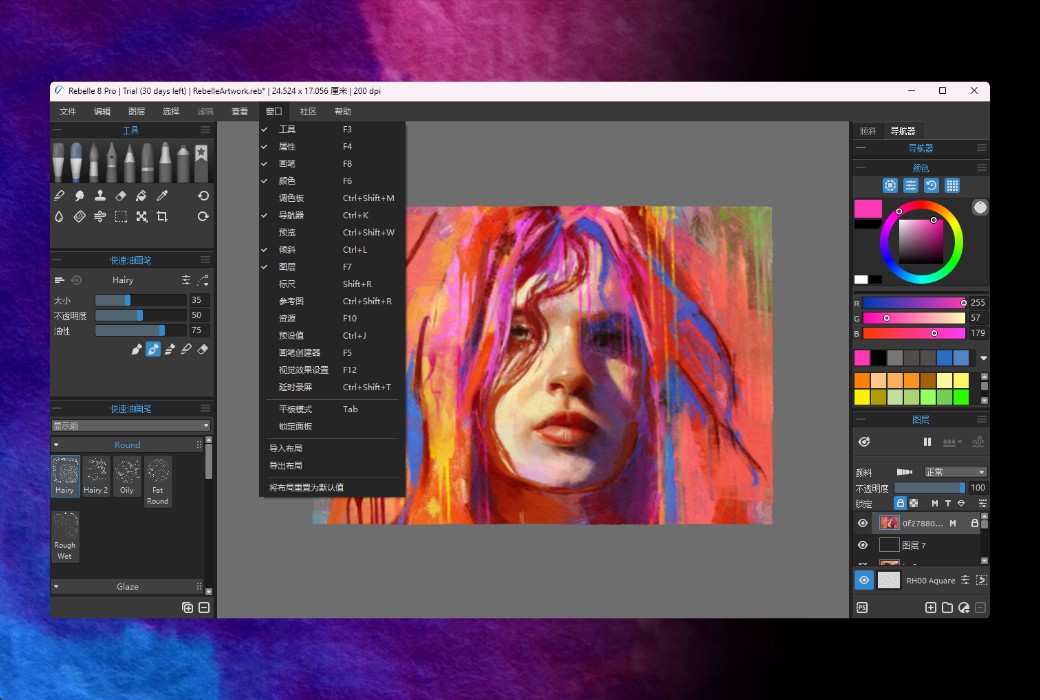Choose the Crop tool
The width and height of the screenshot is (1040, 700).
[x=162, y=217]
